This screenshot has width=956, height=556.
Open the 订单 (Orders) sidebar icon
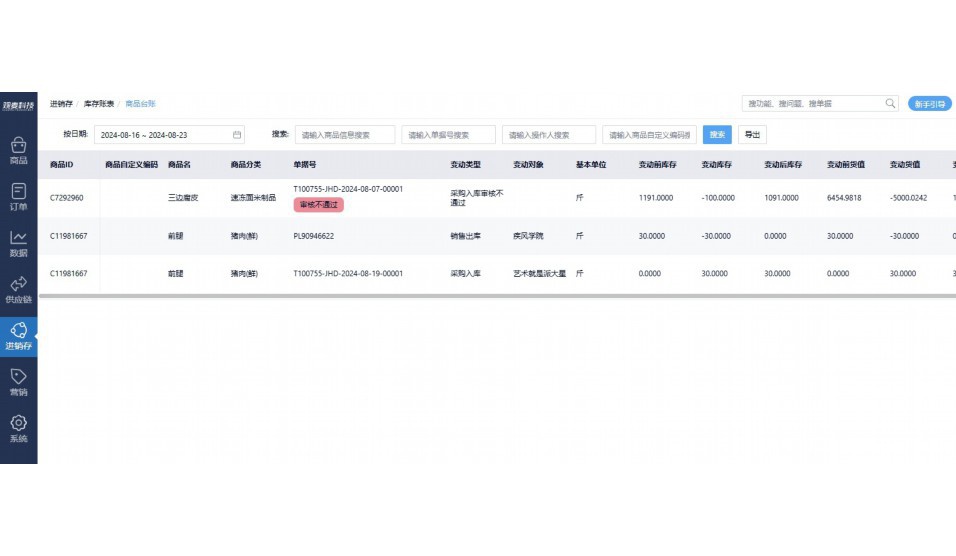tap(18, 196)
